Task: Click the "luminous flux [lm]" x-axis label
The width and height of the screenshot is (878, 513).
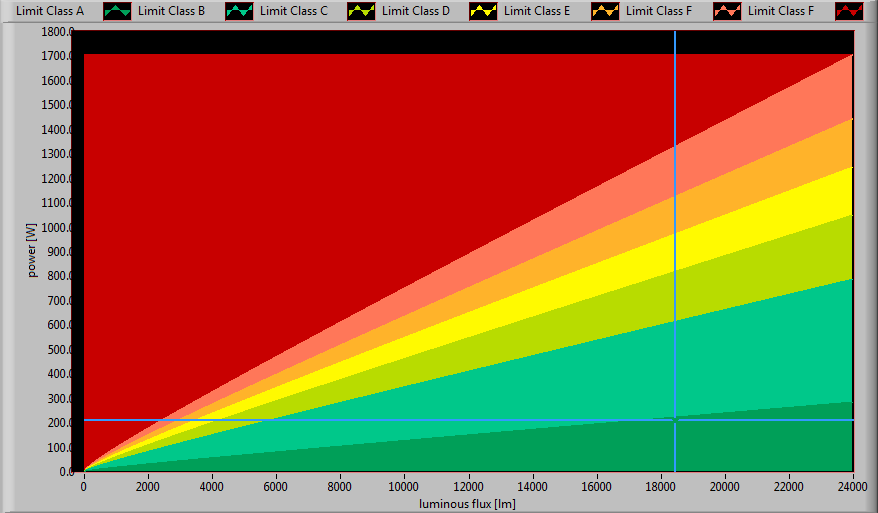Action: tap(468, 503)
